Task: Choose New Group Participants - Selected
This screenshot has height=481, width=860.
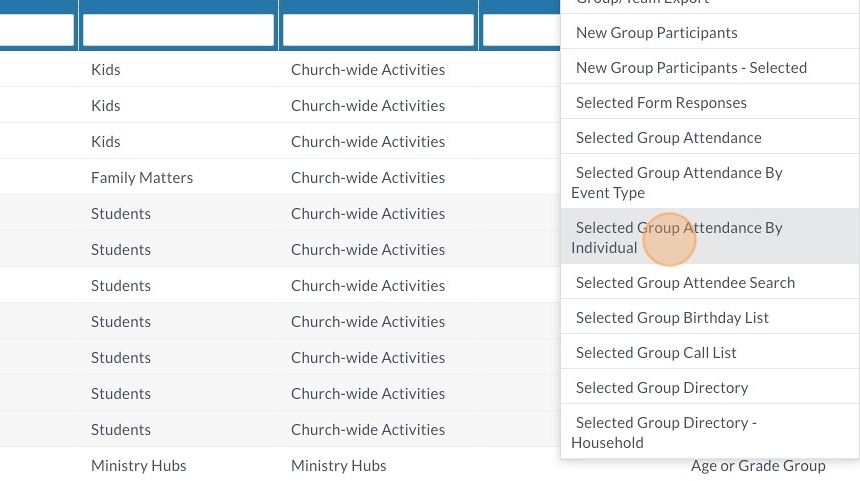Action: pyautogui.click(x=691, y=68)
